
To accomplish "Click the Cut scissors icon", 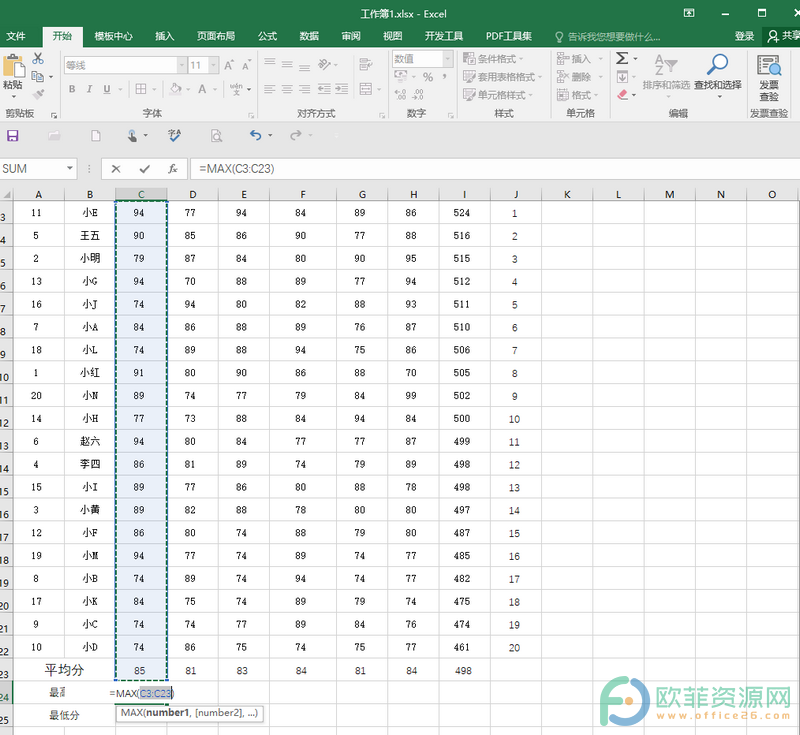I will (x=38, y=59).
